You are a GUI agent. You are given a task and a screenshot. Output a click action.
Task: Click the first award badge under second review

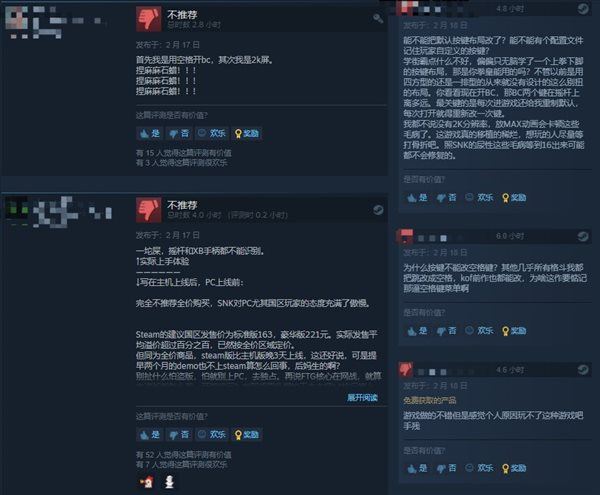(147, 482)
